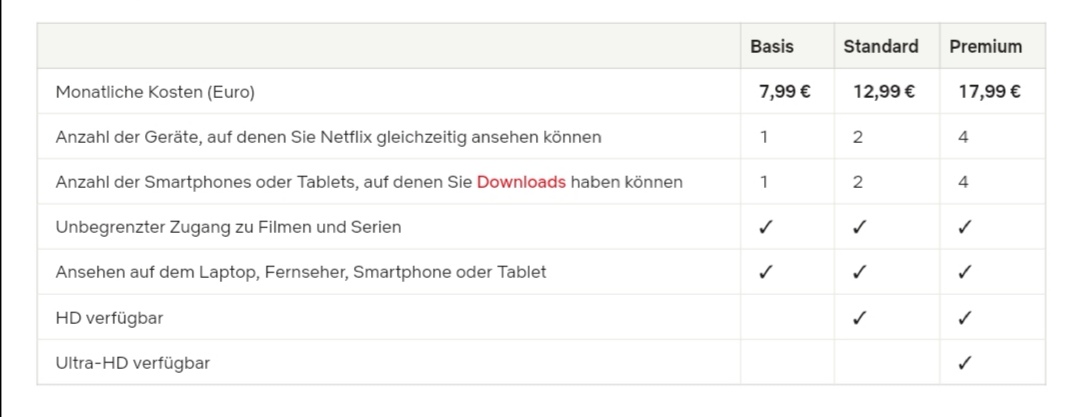The height and width of the screenshot is (417, 1080).
Task: Click Unbegrenzter Zugang checkmark in Basis column
Action: (x=765, y=227)
